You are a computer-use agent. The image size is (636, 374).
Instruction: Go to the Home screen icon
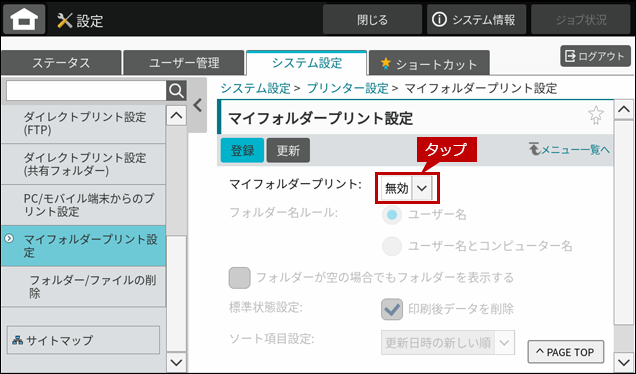(24, 19)
